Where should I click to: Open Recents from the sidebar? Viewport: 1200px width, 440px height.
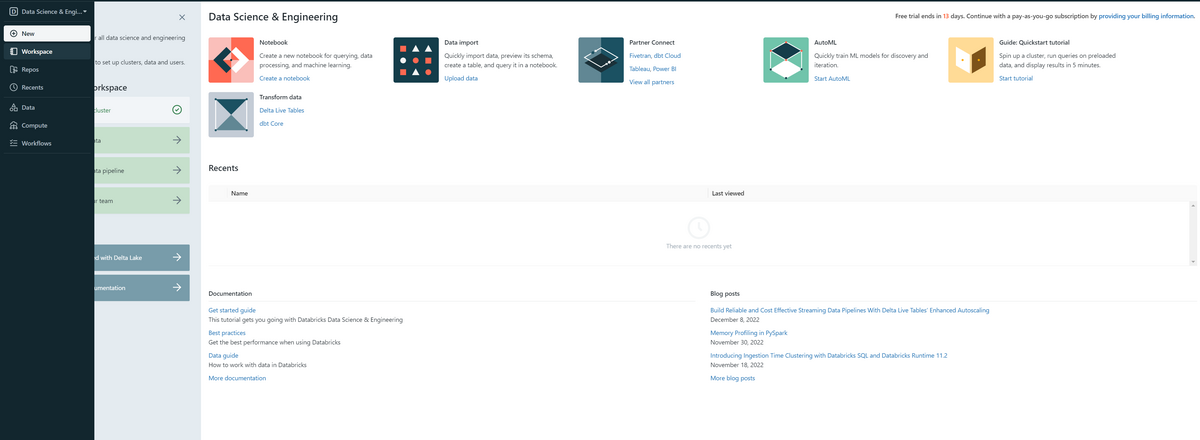(x=47, y=88)
